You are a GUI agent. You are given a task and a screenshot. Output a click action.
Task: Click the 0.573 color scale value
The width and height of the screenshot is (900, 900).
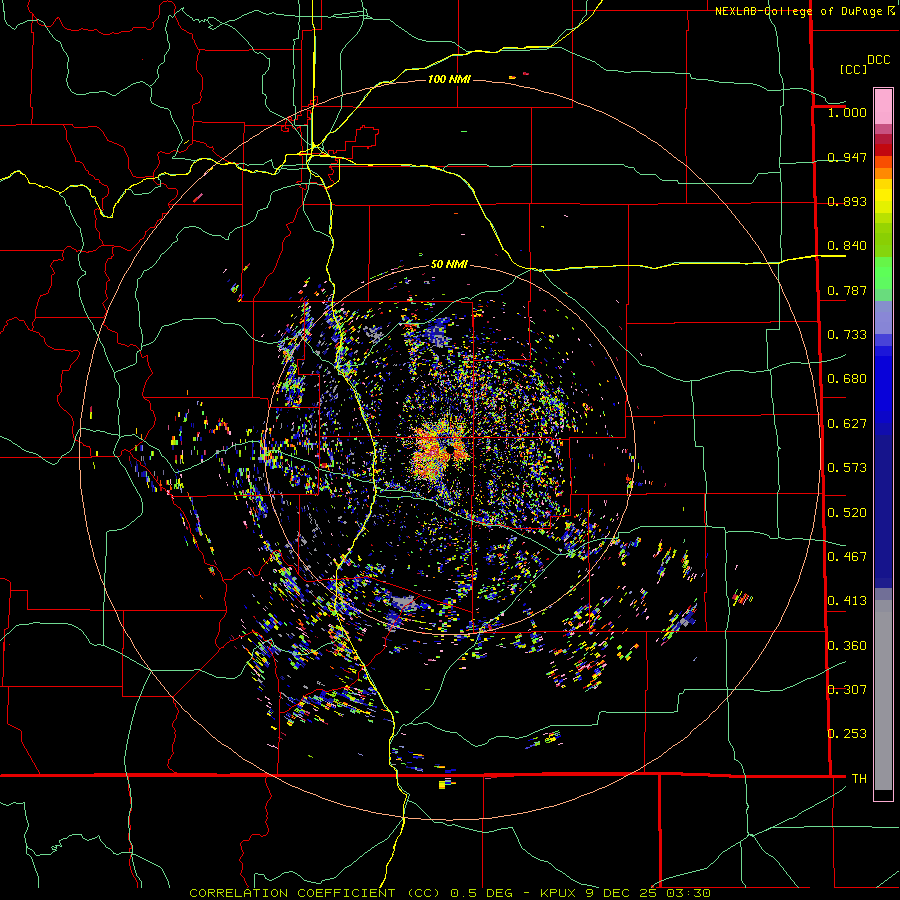(x=847, y=468)
